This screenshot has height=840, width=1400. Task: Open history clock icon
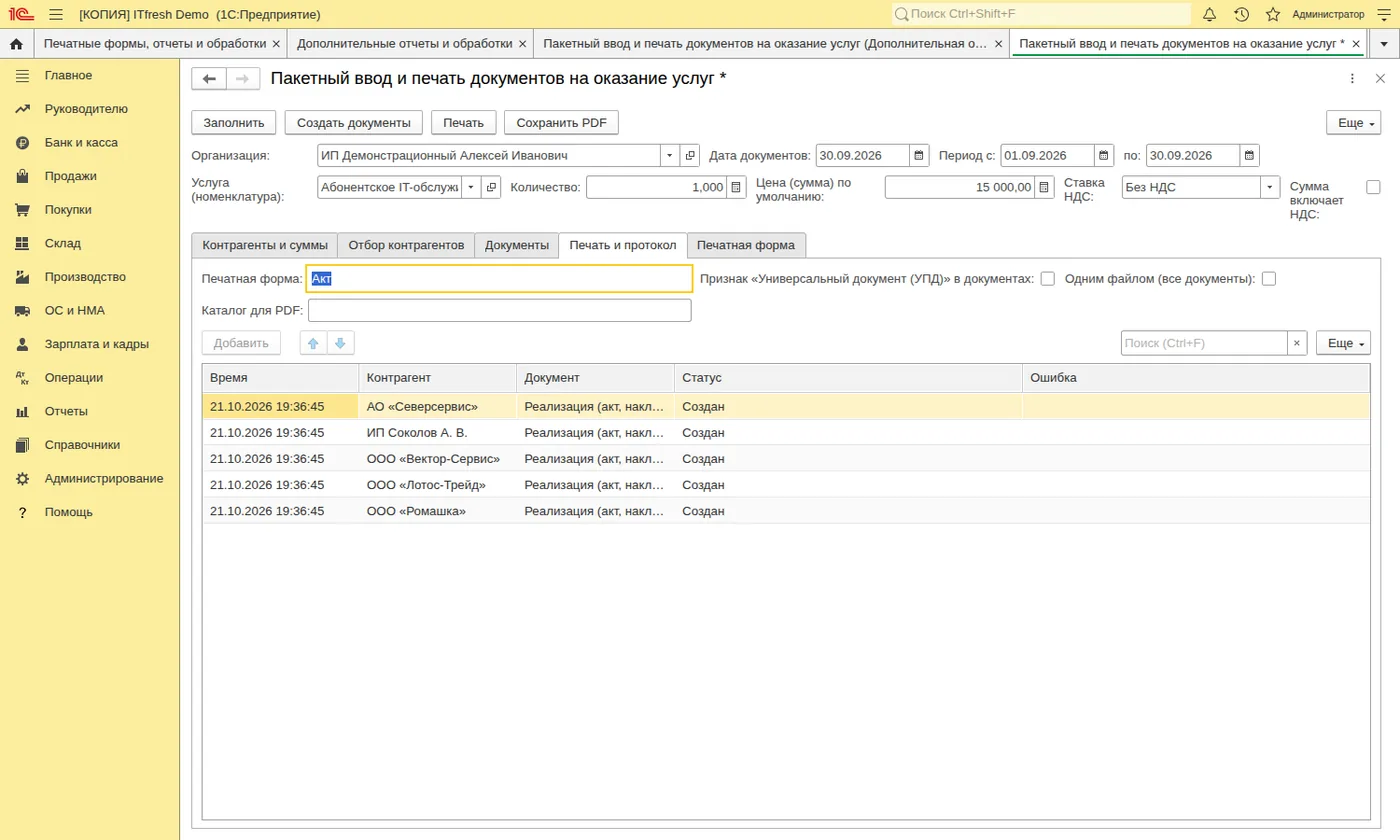tap(1241, 15)
